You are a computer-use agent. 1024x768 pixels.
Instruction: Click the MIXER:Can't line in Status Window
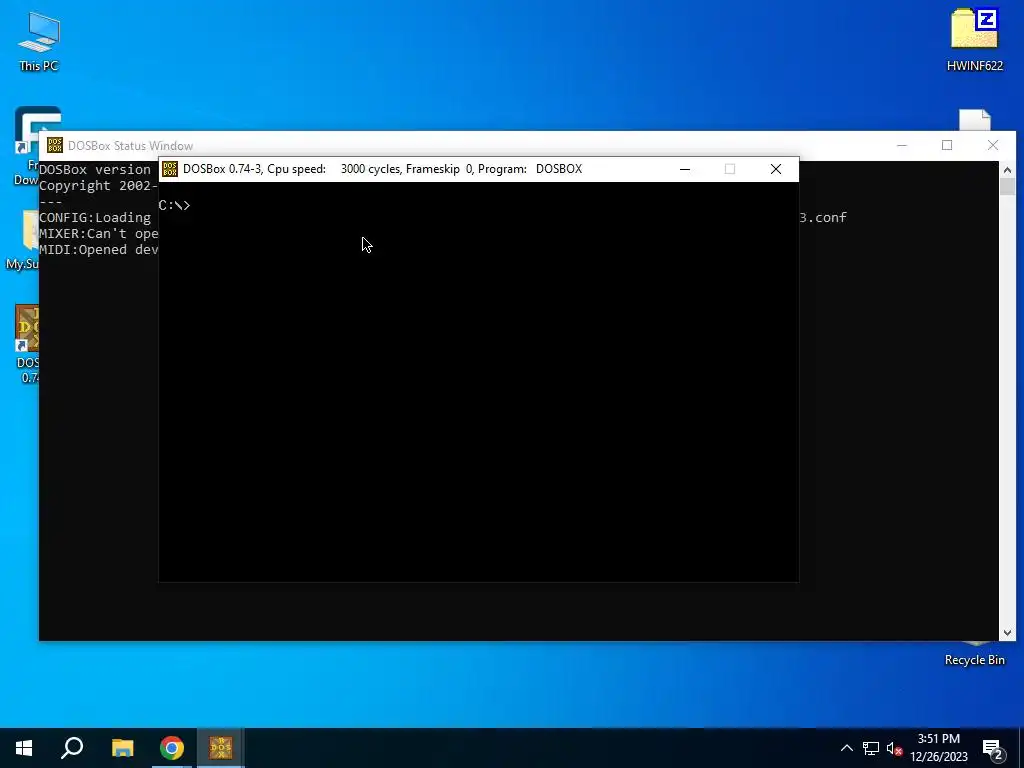tap(99, 234)
